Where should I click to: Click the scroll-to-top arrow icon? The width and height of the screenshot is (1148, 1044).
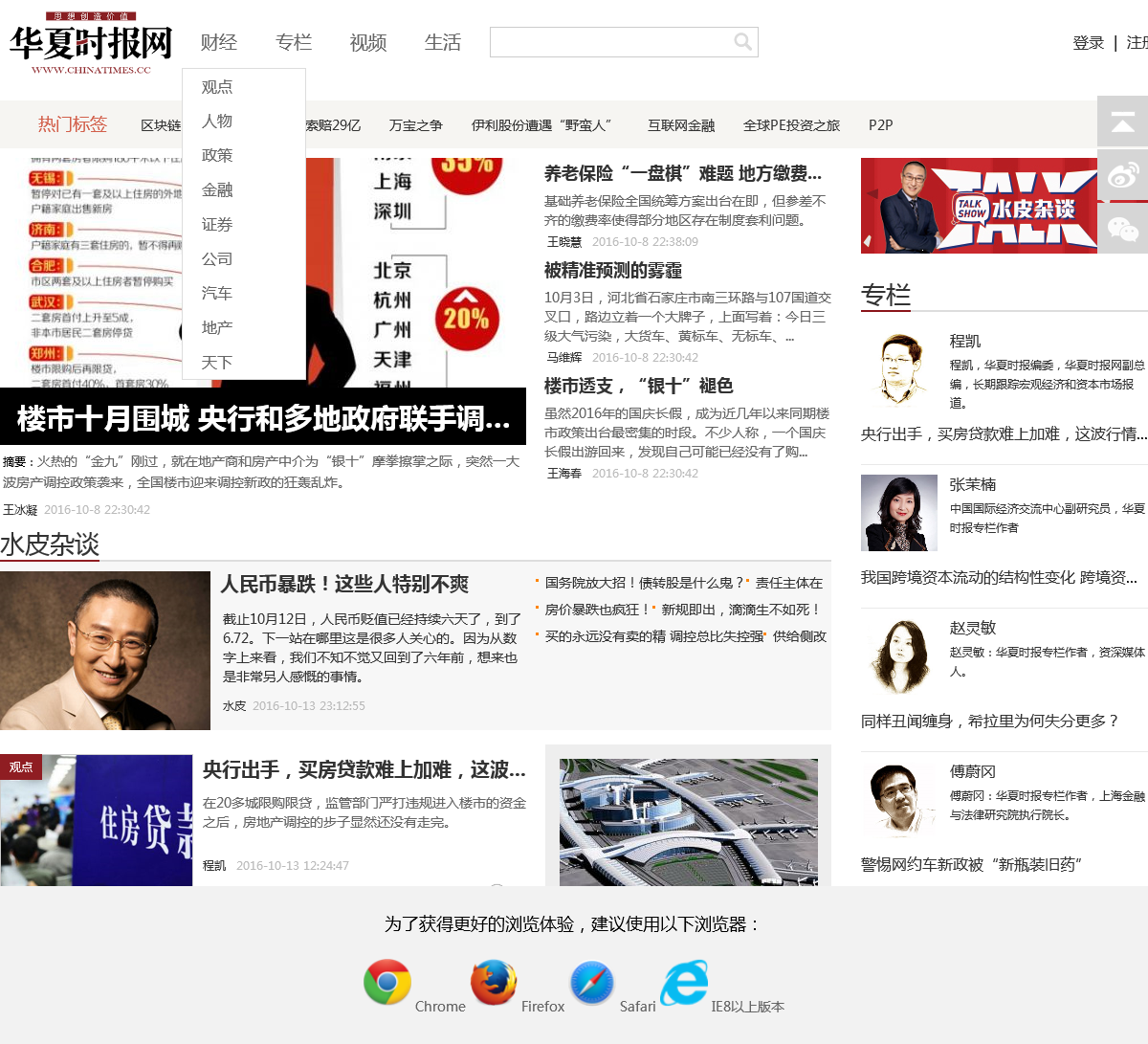pyautogui.click(x=1122, y=122)
